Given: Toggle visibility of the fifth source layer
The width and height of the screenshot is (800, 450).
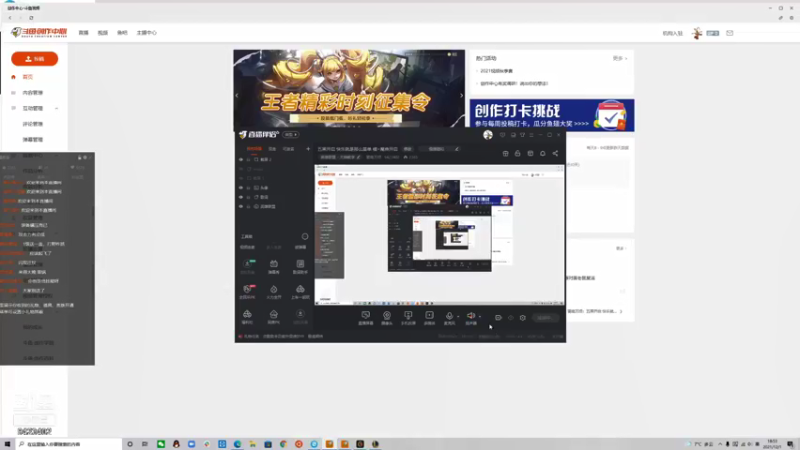Looking at the screenshot, I should [241, 197].
